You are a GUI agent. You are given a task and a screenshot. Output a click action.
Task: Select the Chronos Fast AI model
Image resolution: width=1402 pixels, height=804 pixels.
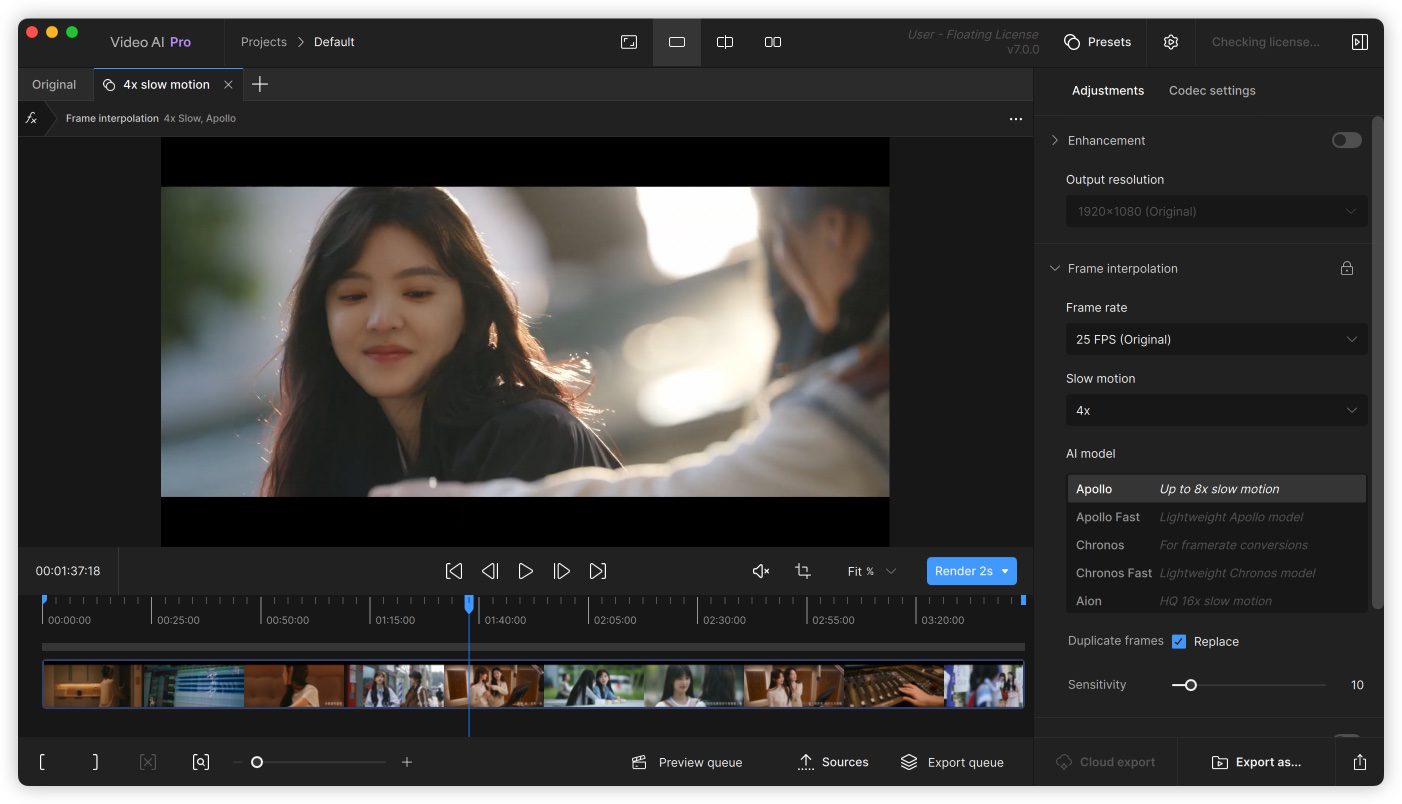tap(1114, 573)
